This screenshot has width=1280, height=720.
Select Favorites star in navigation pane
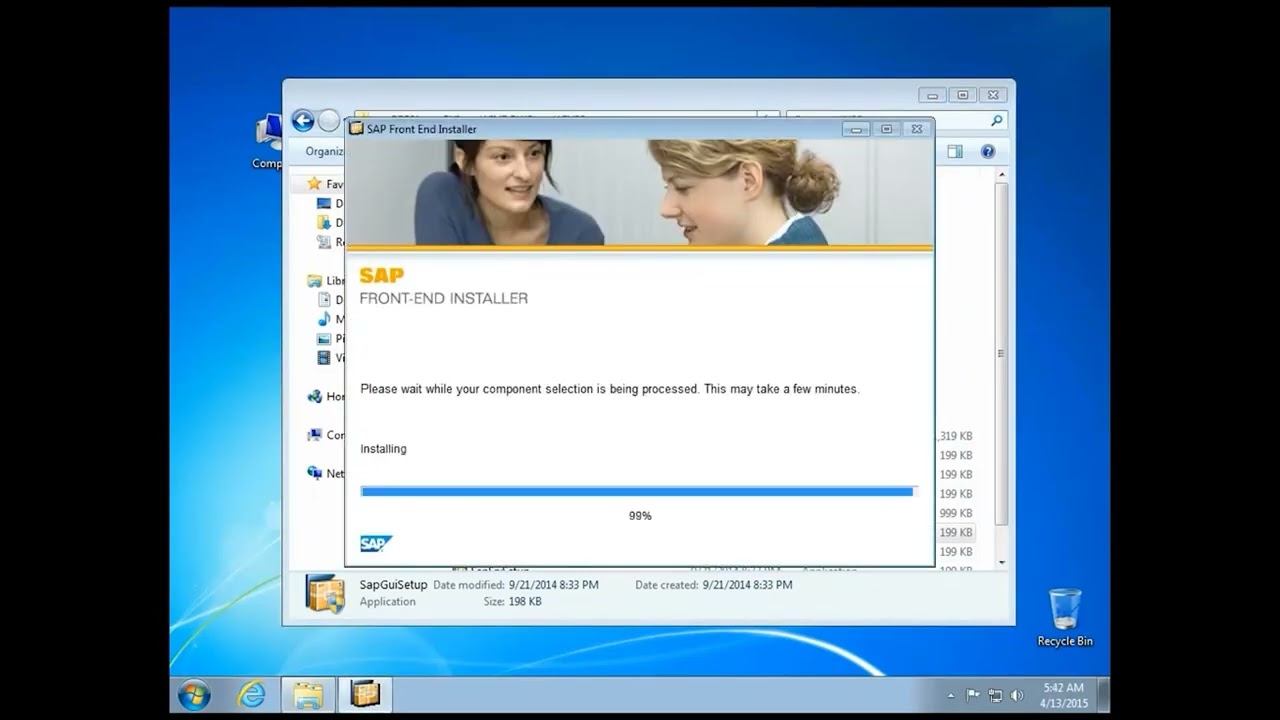pyautogui.click(x=314, y=184)
